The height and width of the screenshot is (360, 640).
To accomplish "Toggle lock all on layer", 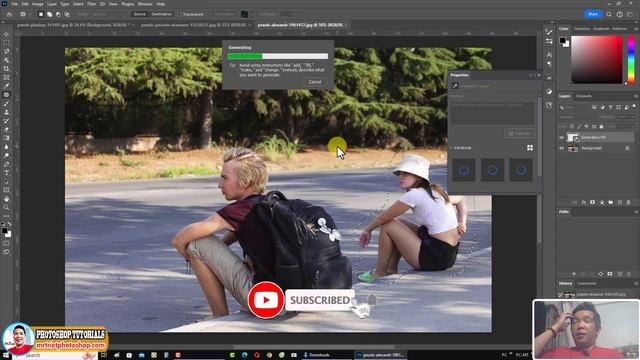I will coord(601,127).
